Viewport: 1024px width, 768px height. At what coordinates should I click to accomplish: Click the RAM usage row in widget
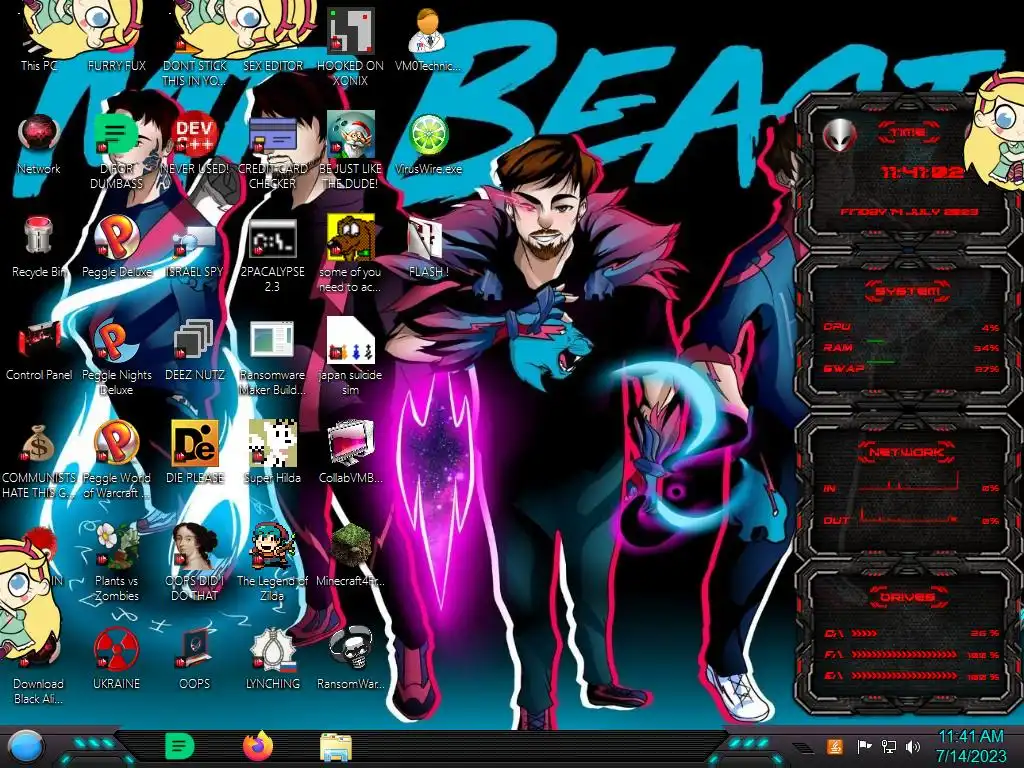pos(911,347)
